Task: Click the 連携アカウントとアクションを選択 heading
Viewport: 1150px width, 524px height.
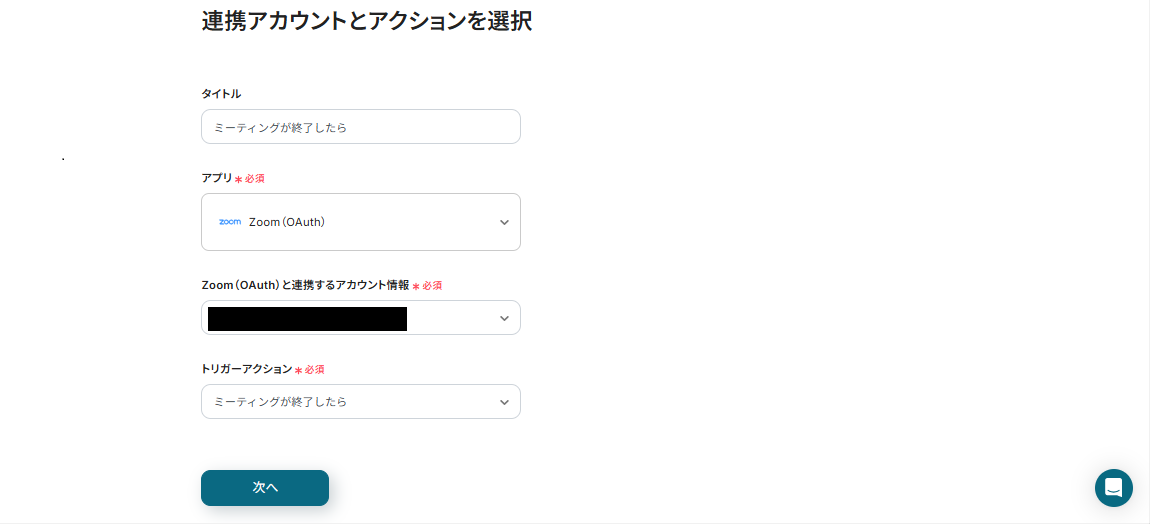Action: [366, 21]
